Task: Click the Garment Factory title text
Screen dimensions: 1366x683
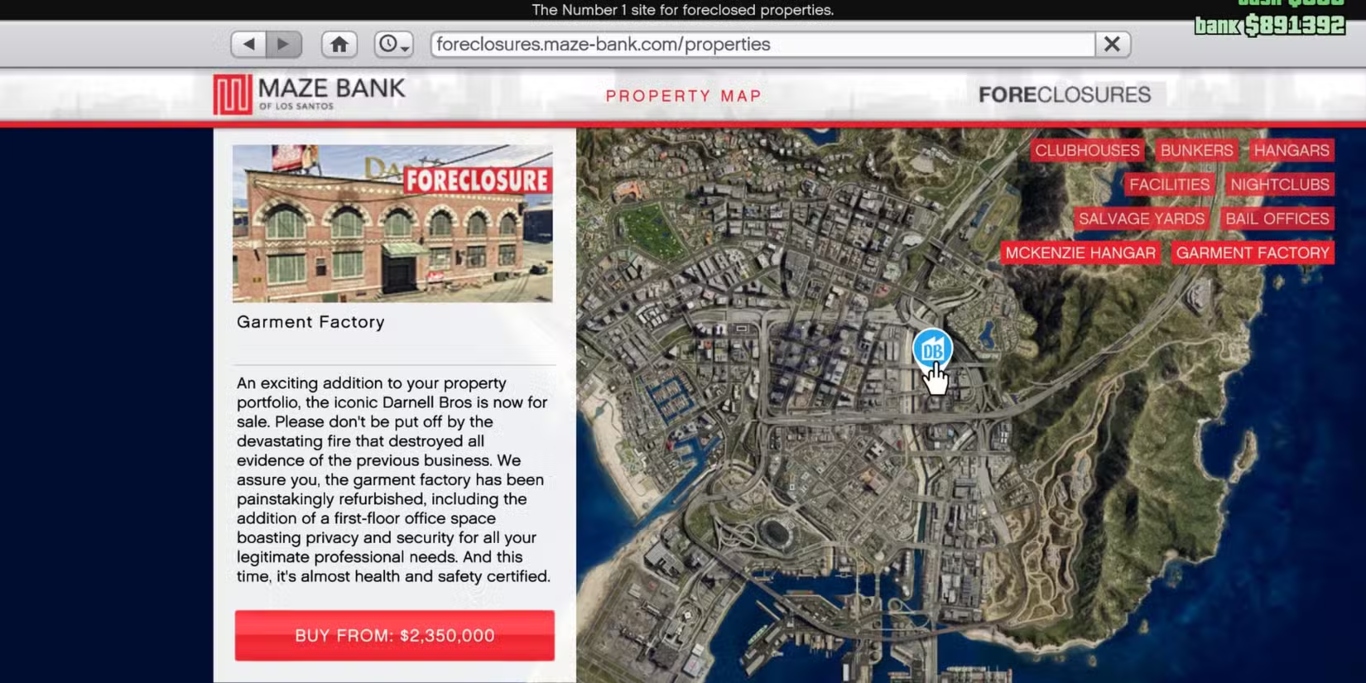Action: point(310,322)
